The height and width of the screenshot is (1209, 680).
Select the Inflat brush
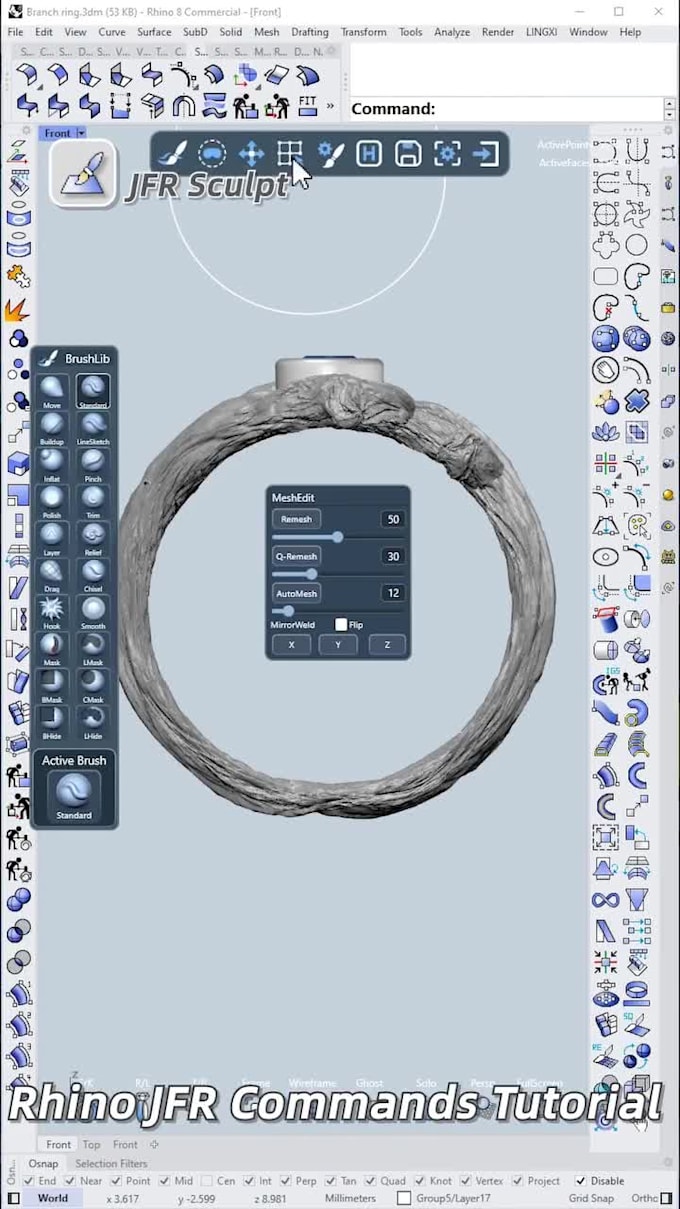coord(52,463)
